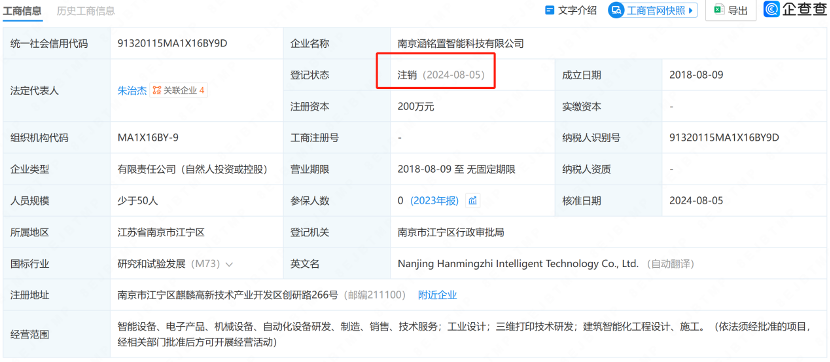The width and height of the screenshot is (830, 362).
Task: Open 2023年报 link
Action: (x=434, y=201)
